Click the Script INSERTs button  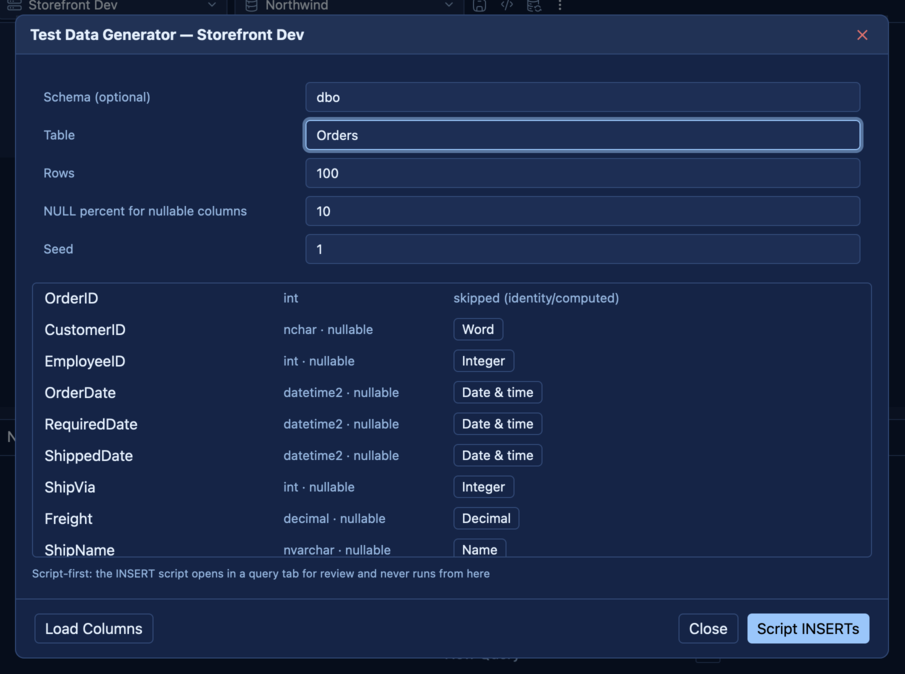808,628
